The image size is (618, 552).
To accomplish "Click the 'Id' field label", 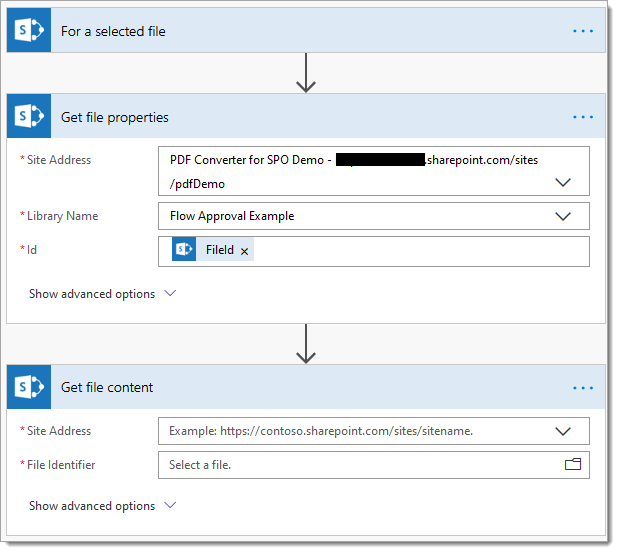I will coord(32,250).
